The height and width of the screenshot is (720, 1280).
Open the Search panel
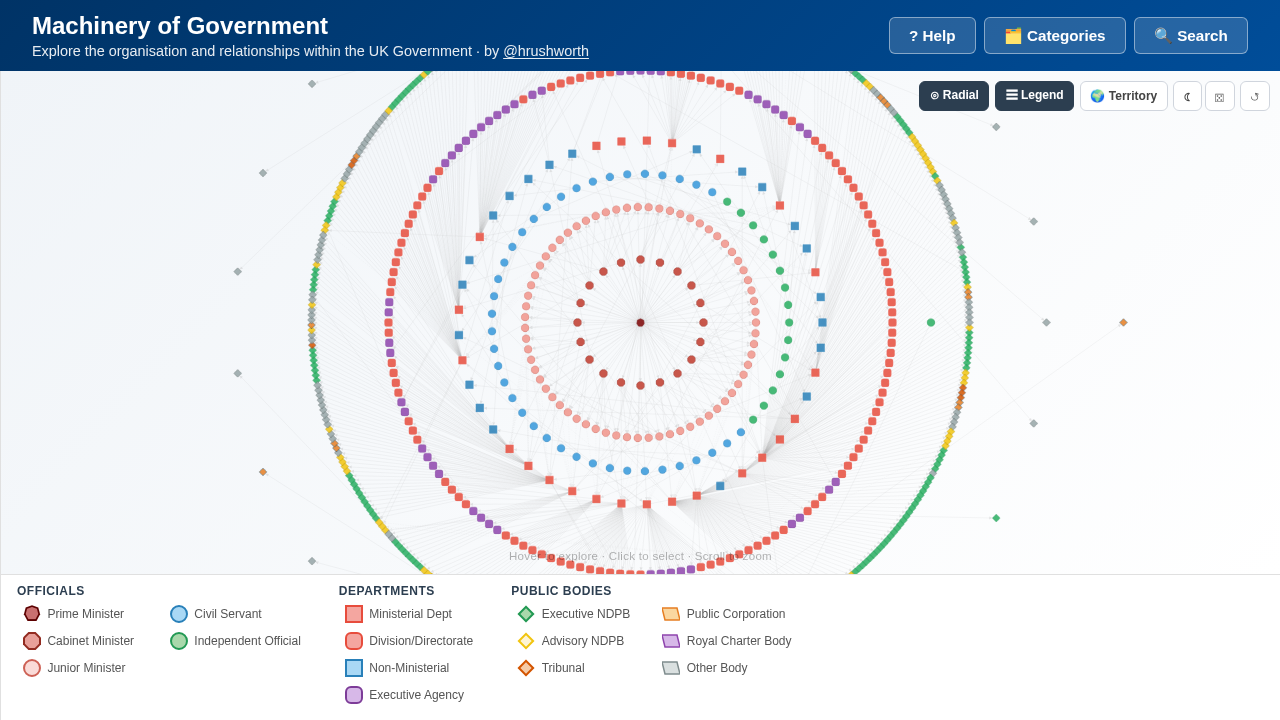pyautogui.click(x=1191, y=36)
